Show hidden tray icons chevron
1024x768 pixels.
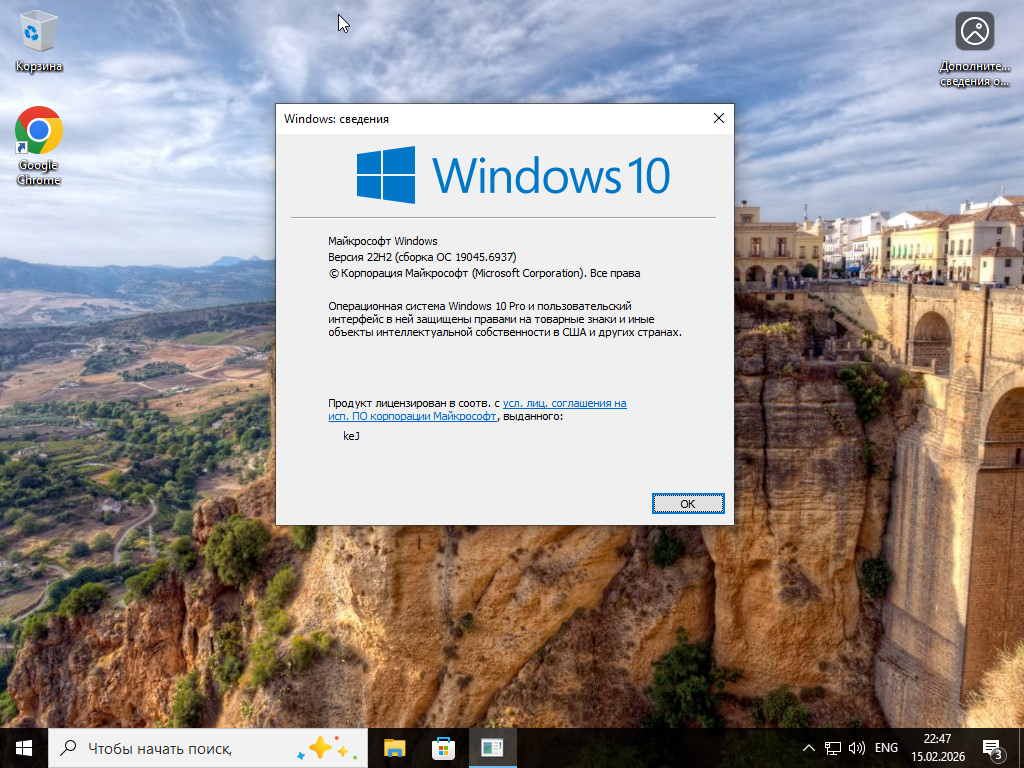(808, 748)
